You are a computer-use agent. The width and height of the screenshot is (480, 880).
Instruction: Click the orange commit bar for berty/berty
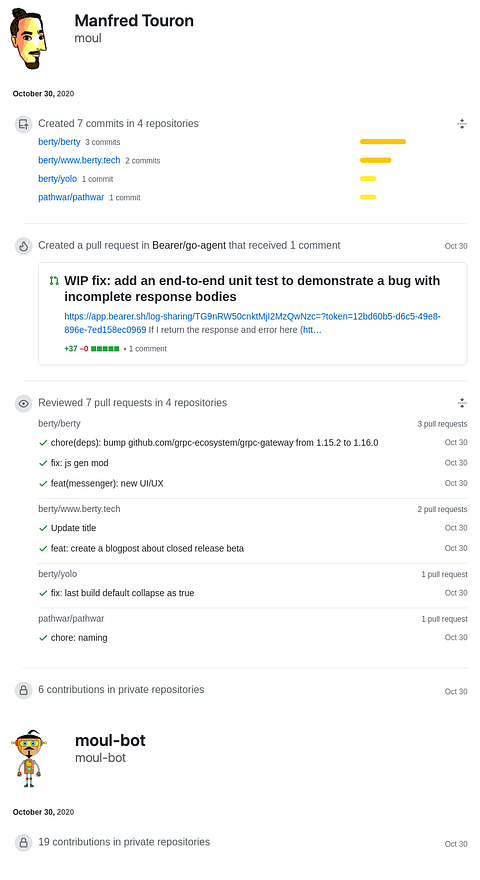point(383,141)
